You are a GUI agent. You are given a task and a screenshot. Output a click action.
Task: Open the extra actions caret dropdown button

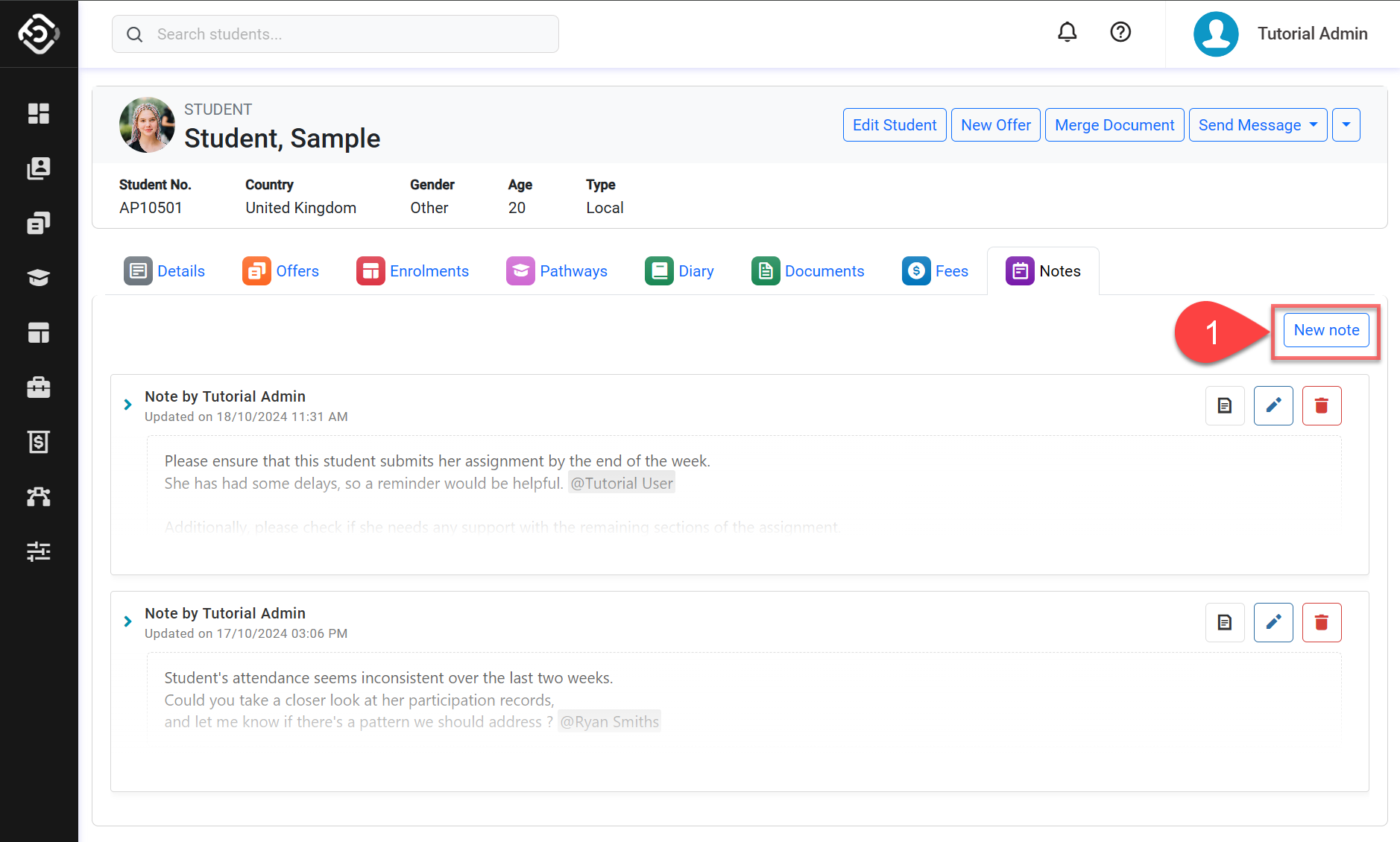coord(1346,125)
